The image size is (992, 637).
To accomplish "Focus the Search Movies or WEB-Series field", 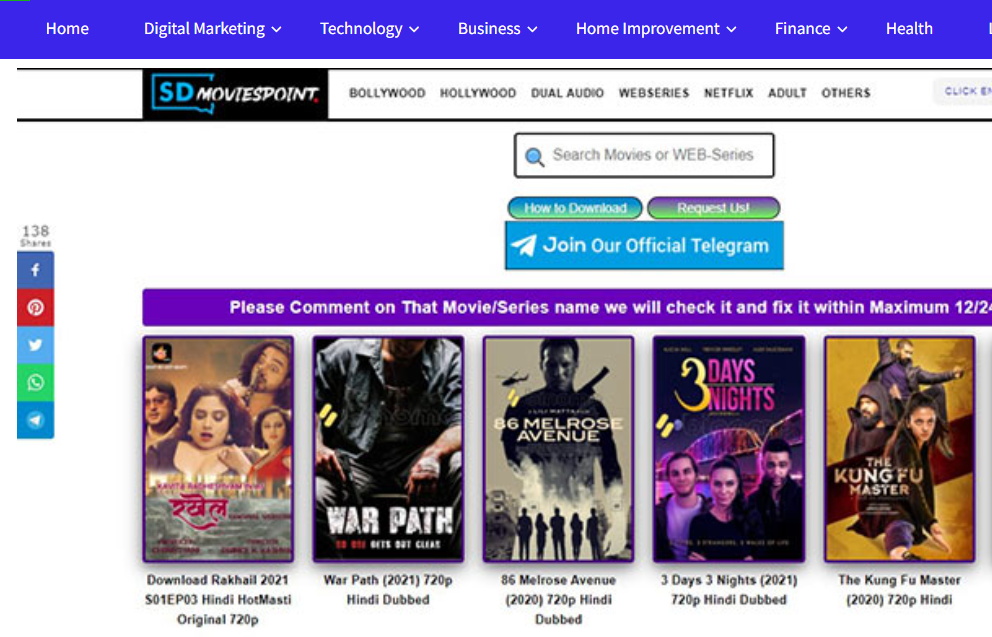I will point(644,155).
